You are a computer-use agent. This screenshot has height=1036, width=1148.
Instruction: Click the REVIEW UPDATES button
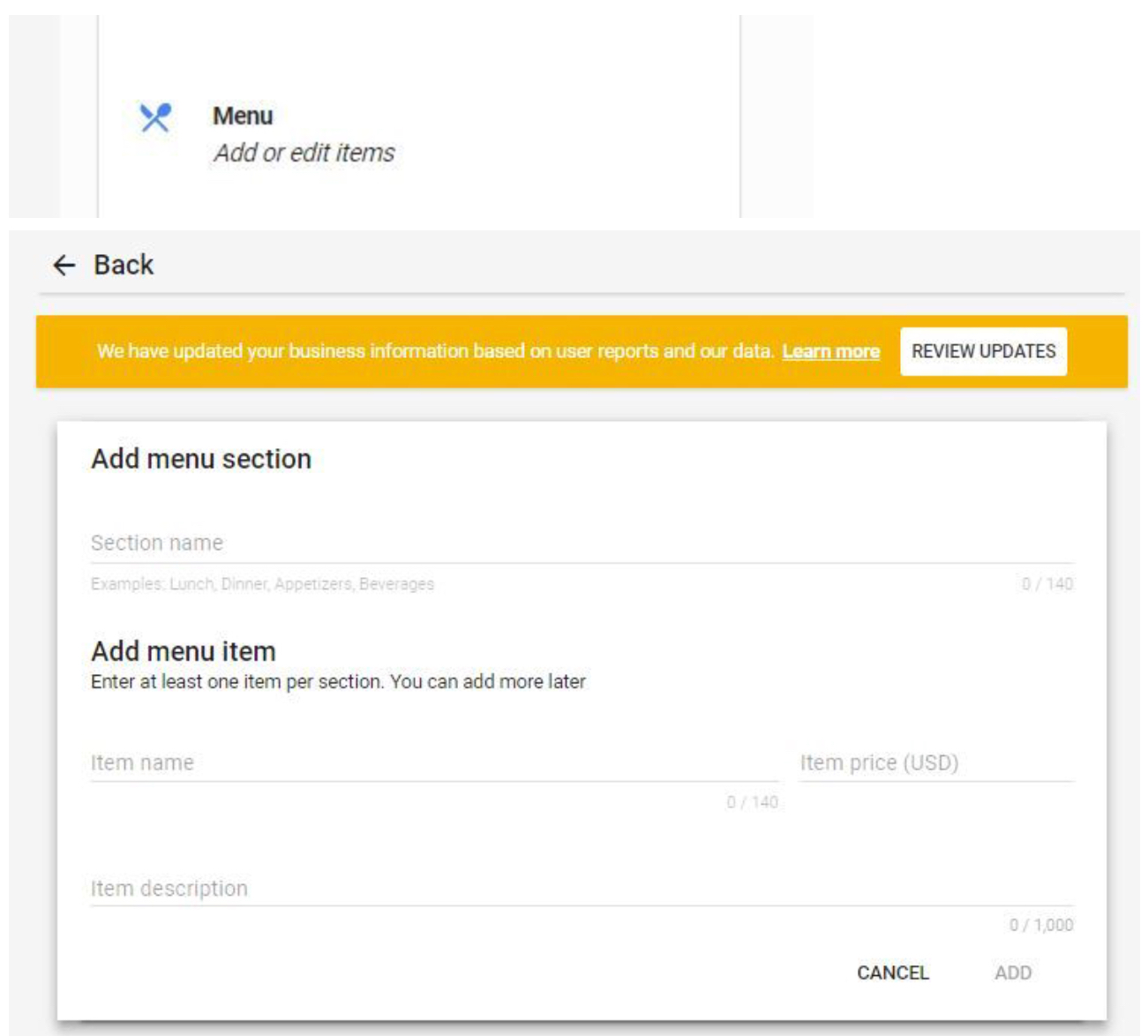983,351
